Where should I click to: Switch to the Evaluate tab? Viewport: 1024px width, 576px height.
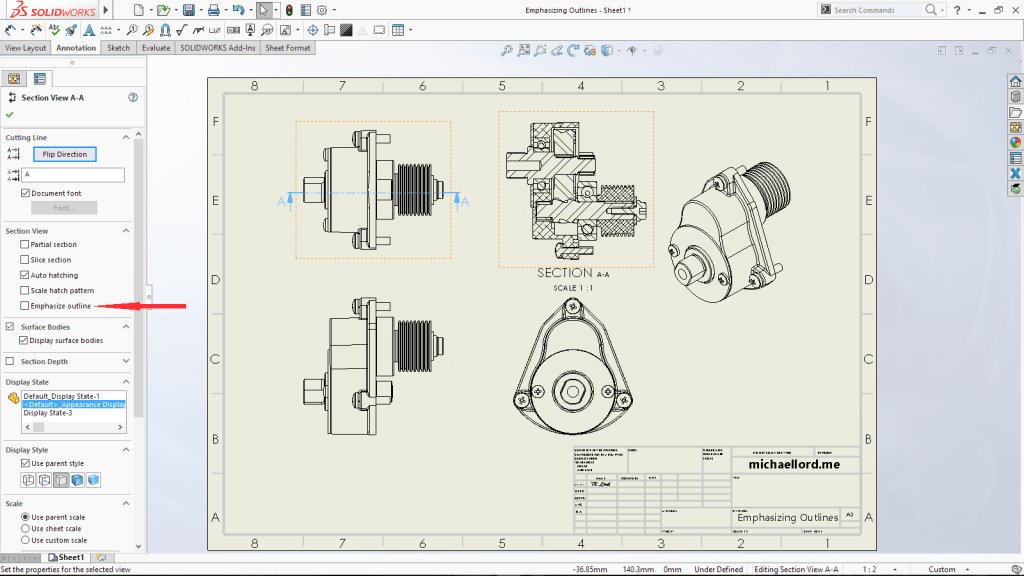tap(156, 48)
